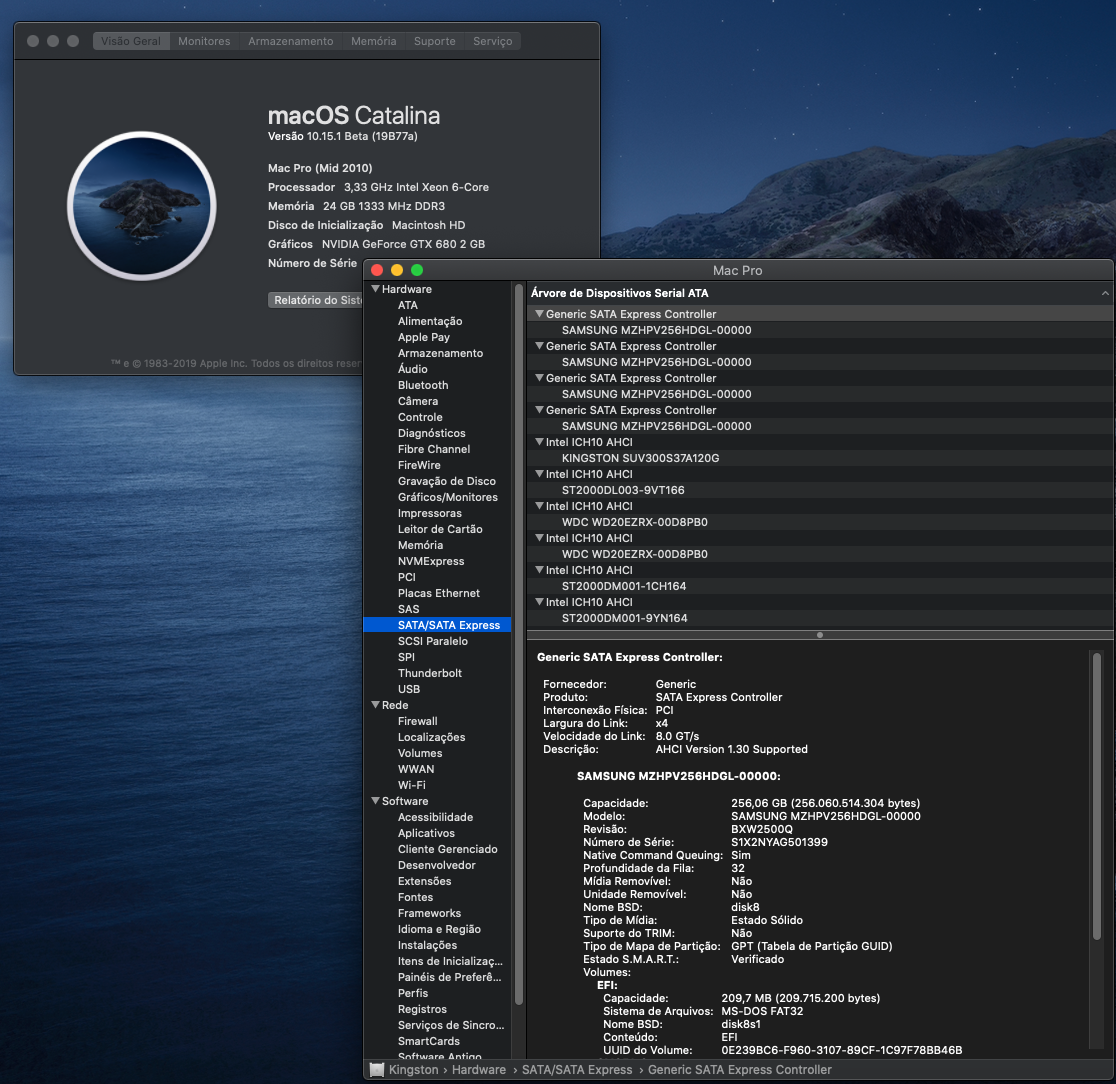Collapse the selected Generic SATA Express Controller row
Screen dimensions: 1116x1084
[x=539, y=313]
